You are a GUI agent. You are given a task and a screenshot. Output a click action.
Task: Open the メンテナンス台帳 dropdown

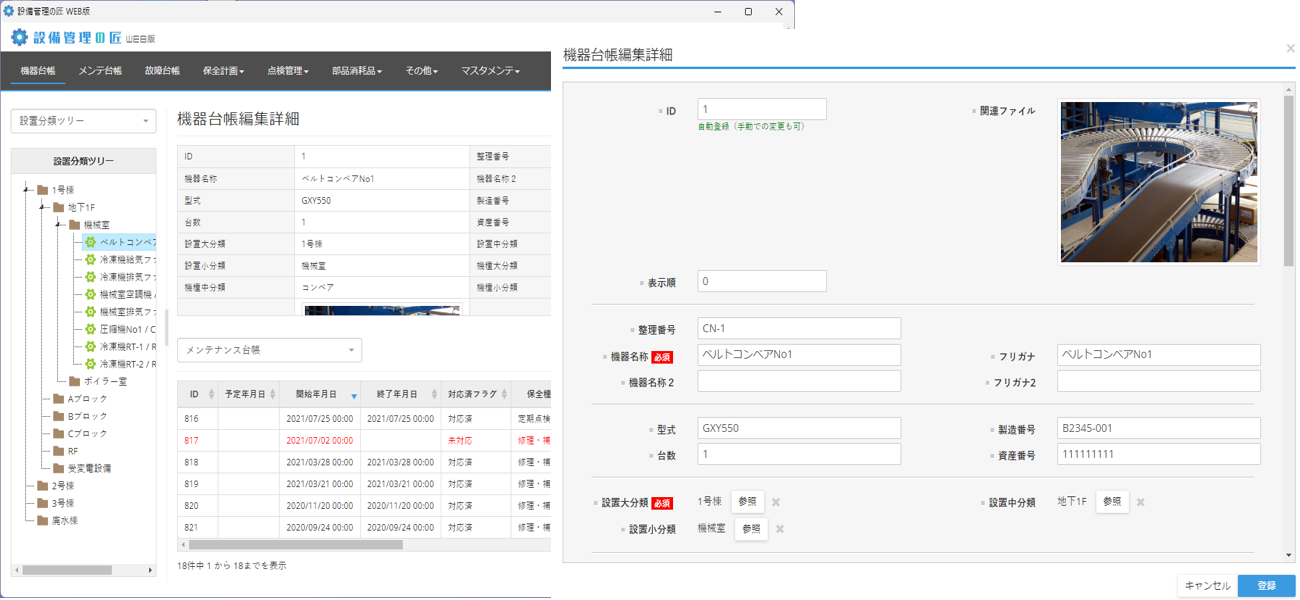pyautogui.click(x=269, y=350)
